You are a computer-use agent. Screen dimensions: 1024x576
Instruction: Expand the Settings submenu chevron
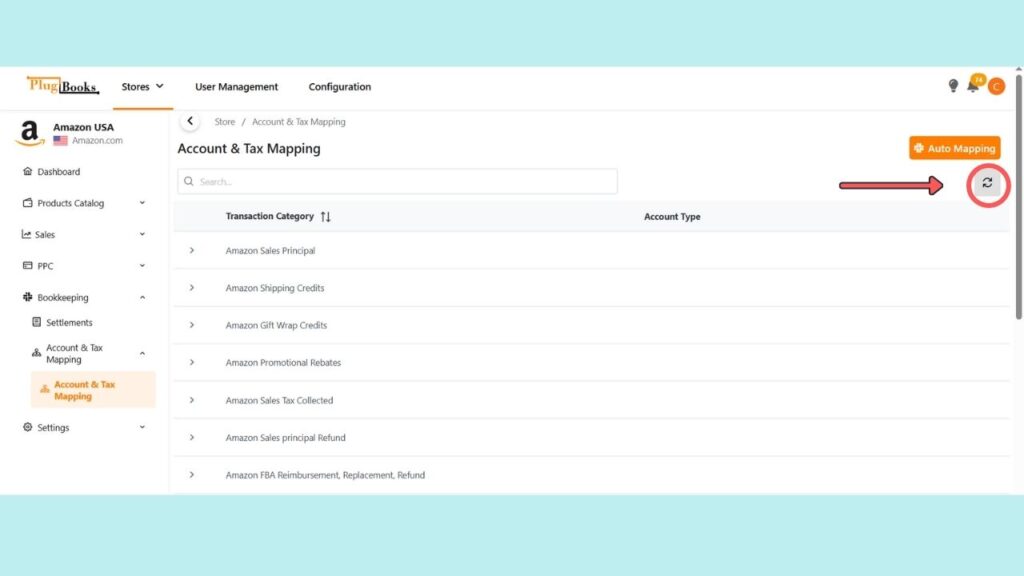(x=142, y=427)
